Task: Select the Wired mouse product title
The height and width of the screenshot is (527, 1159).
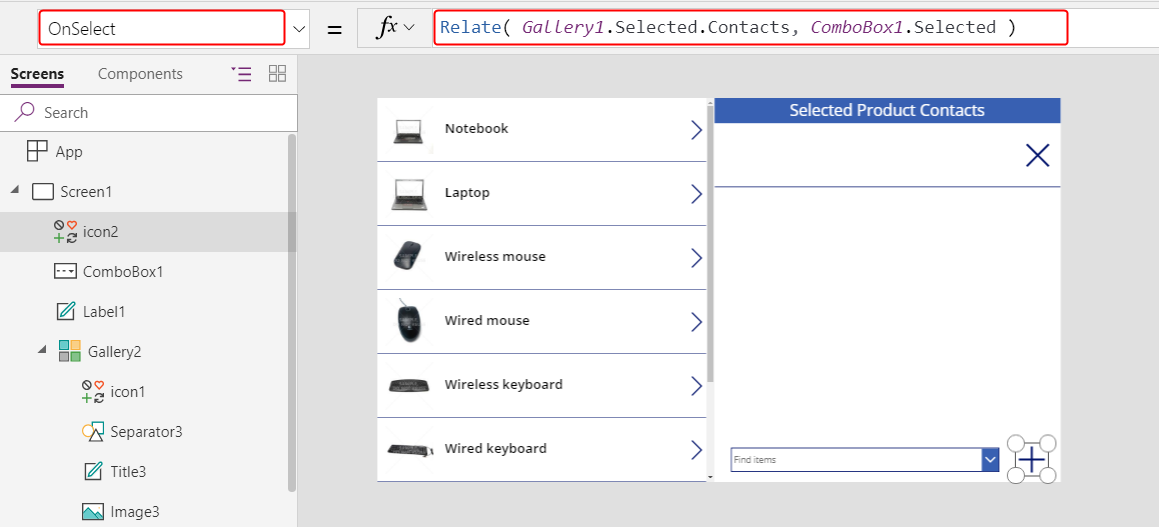Action: pyautogui.click(x=487, y=321)
